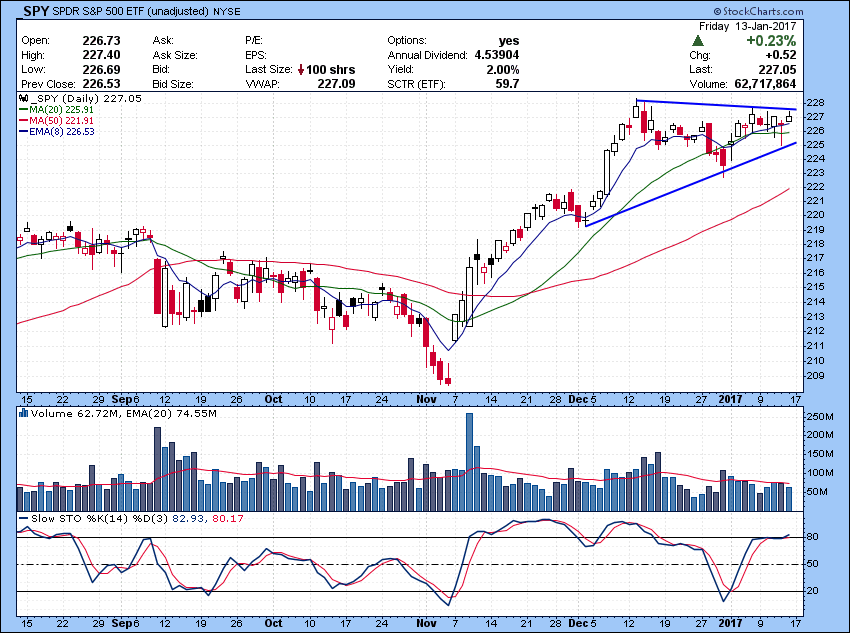Click the stochastic %D value 80.17
The image size is (850, 633).
coord(228,519)
